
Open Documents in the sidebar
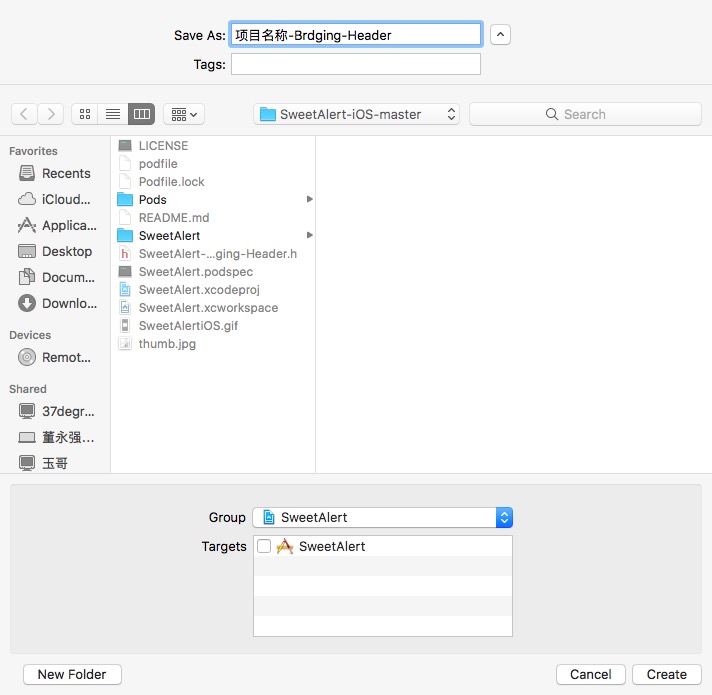point(57,277)
